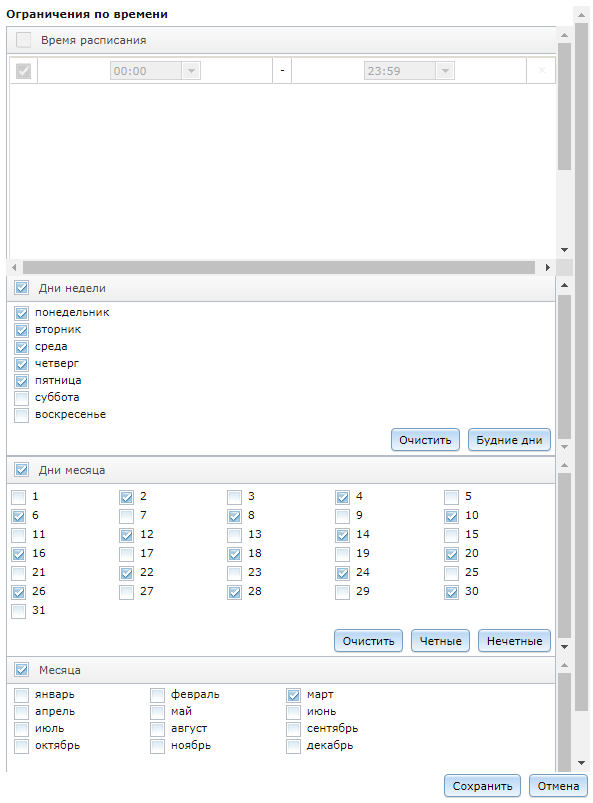Uncheck the Дни недели section checkbox
This screenshot has height=803, width=593.
(x=22, y=288)
